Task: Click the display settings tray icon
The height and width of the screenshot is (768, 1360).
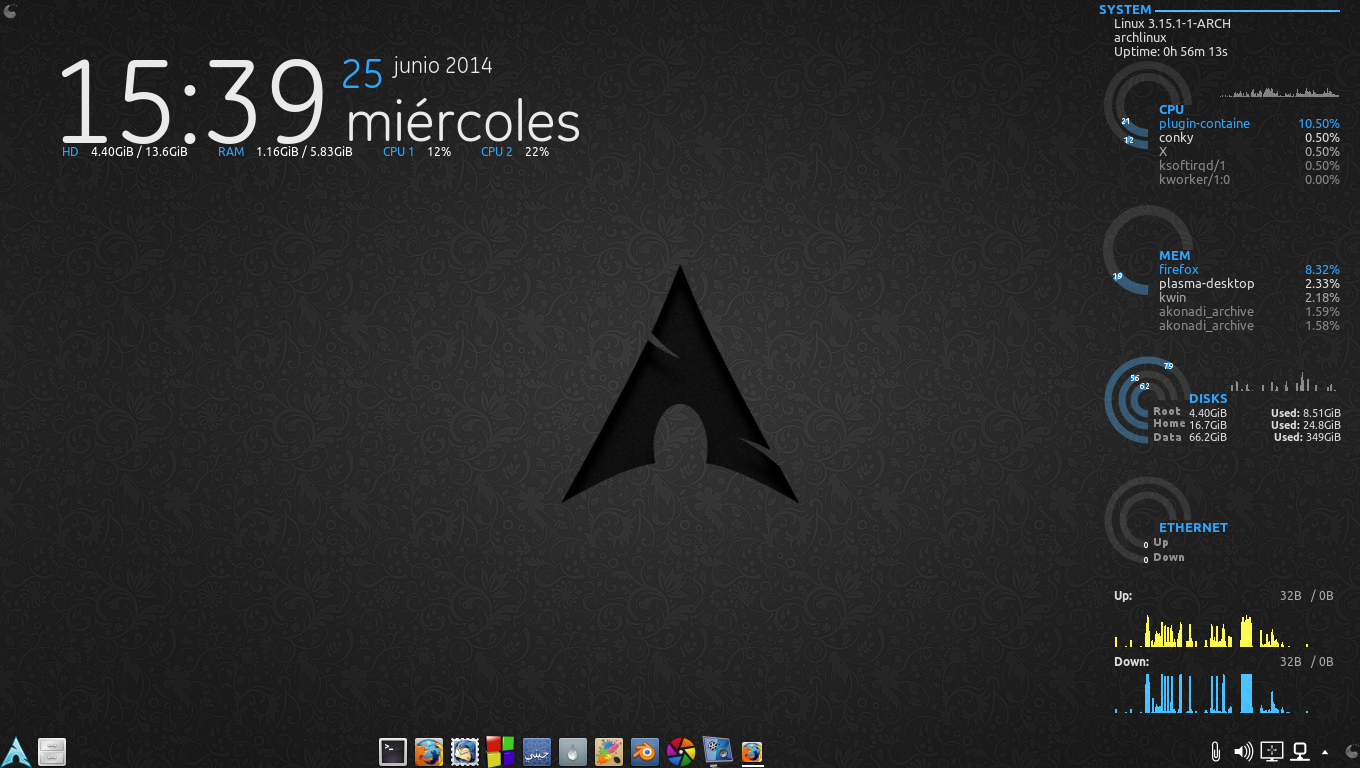Action: click(1272, 751)
